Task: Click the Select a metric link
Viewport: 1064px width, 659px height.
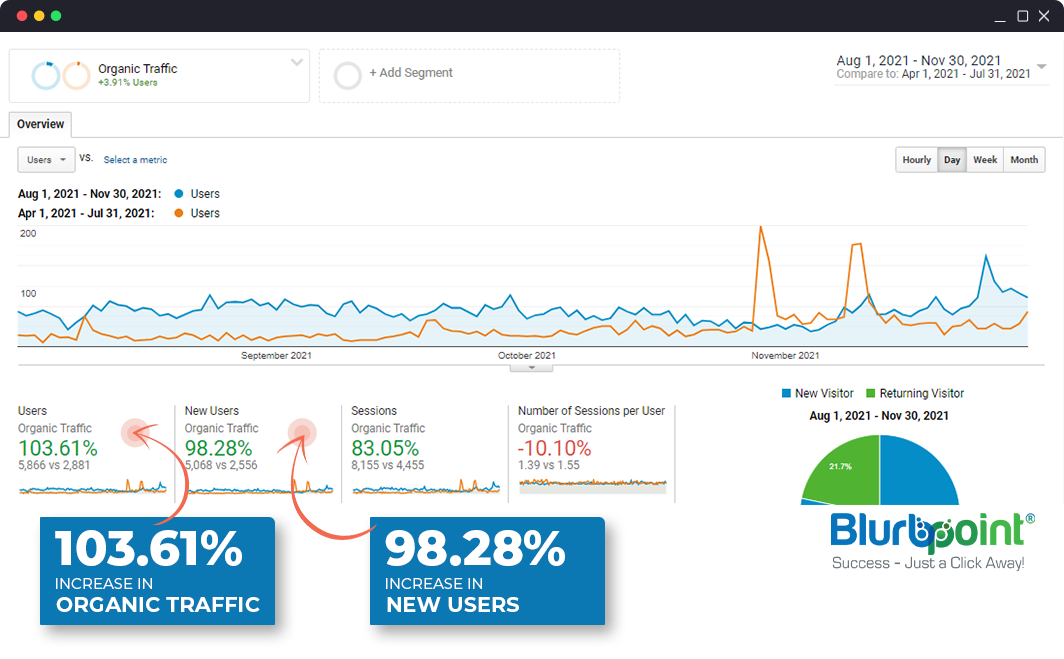Action: [135, 160]
